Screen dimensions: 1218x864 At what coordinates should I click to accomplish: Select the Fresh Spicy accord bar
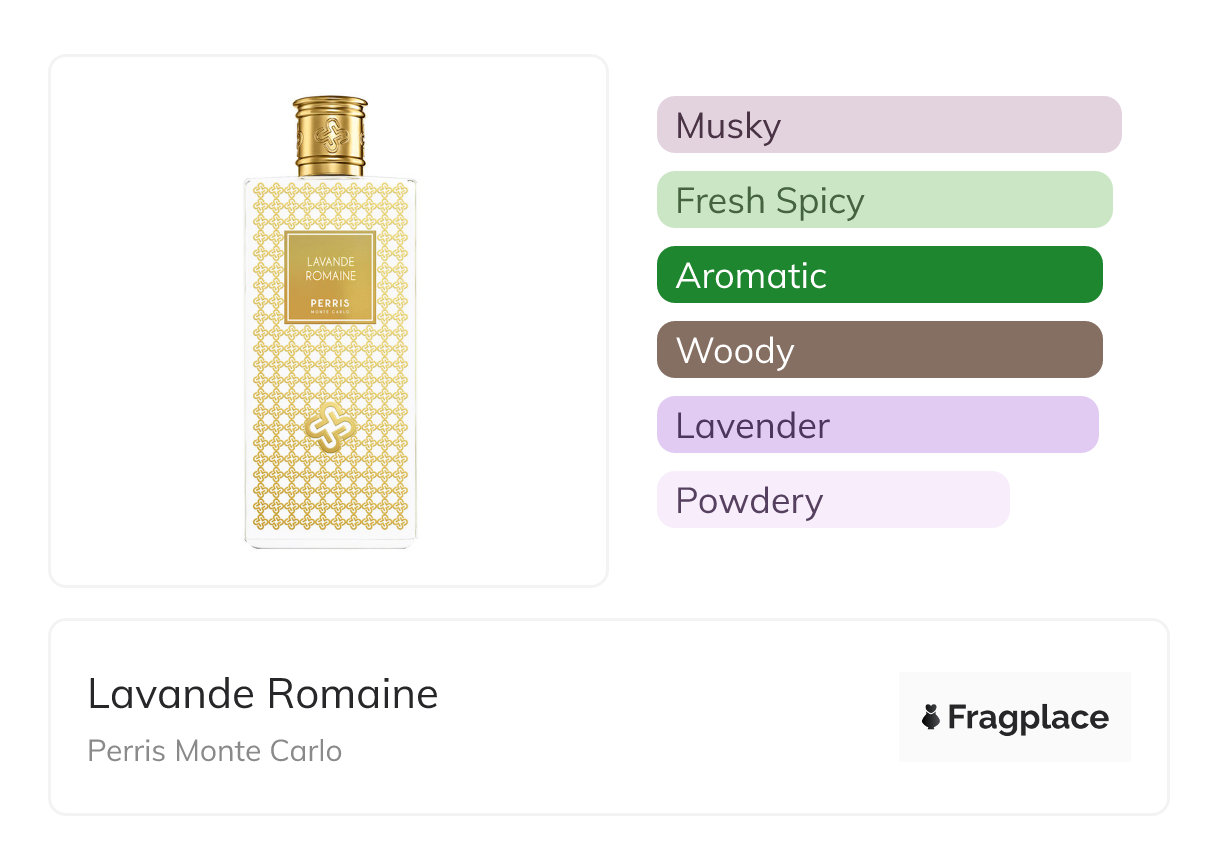[884, 200]
